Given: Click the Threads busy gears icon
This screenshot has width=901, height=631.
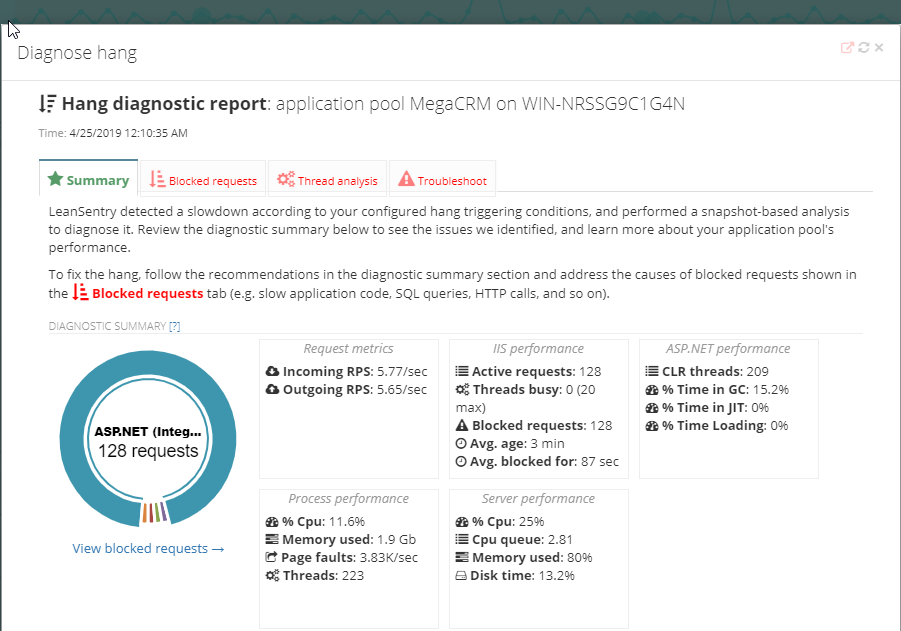Looking at the screenshot, I should (462, 389).
